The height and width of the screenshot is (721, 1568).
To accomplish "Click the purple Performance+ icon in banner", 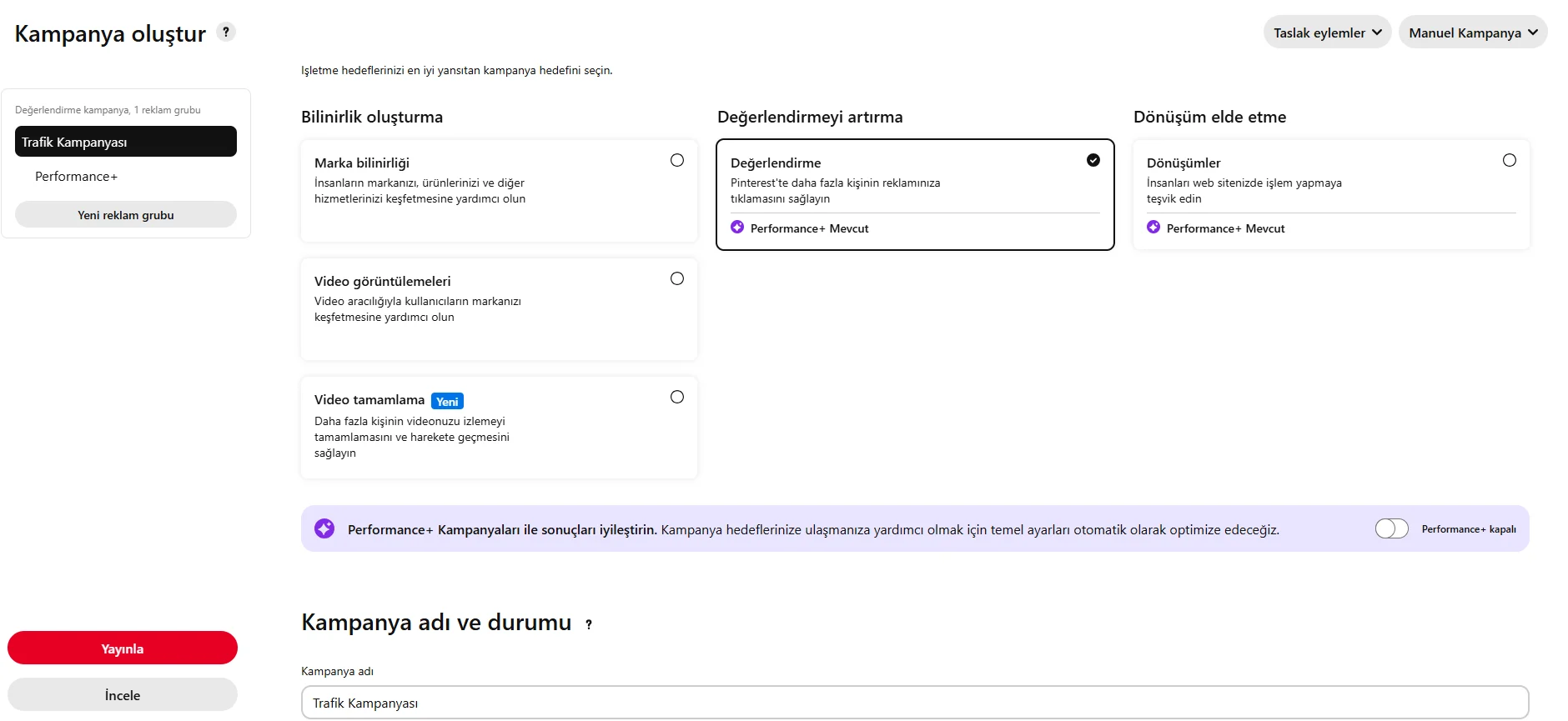I will (x=324, y=528).
